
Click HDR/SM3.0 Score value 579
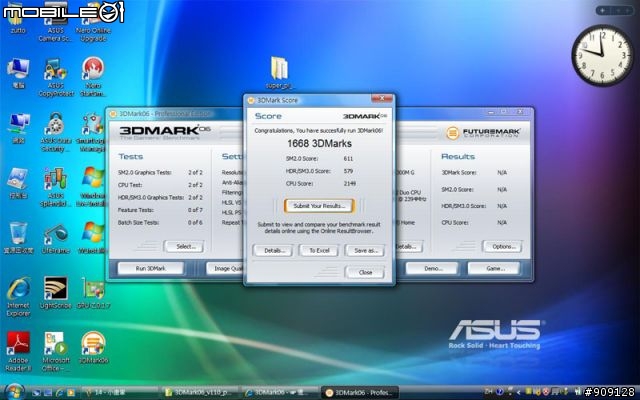pyautogui.click(x=348, y=171)
